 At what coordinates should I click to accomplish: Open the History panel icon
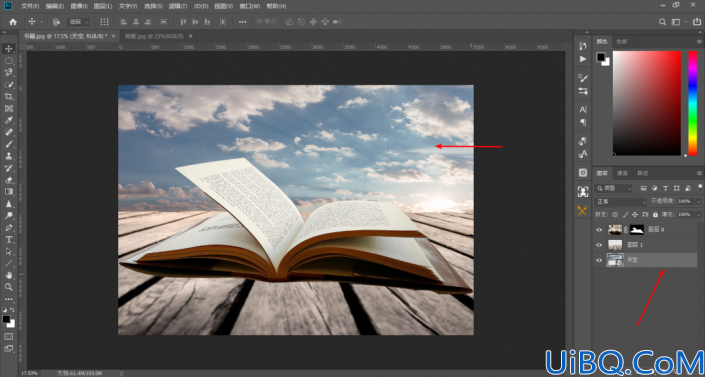click(x=583, y=46)
